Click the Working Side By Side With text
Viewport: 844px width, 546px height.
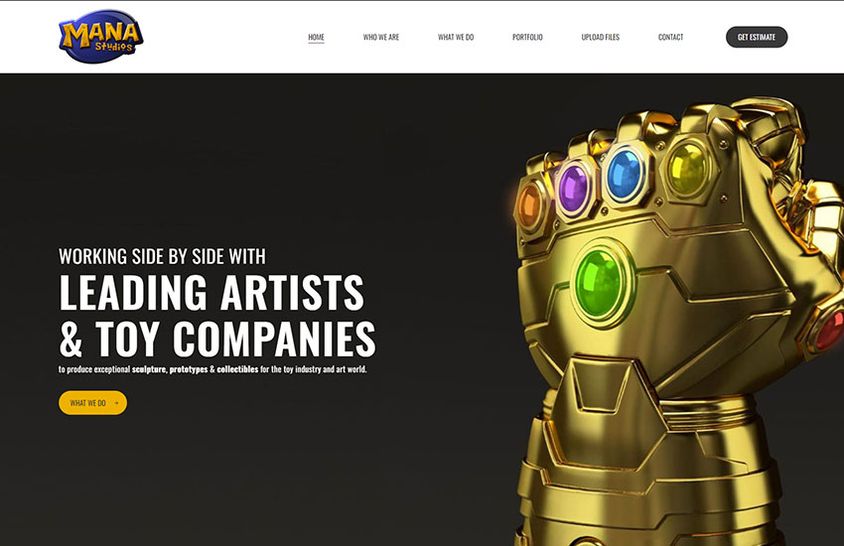[x=162, y=256]
